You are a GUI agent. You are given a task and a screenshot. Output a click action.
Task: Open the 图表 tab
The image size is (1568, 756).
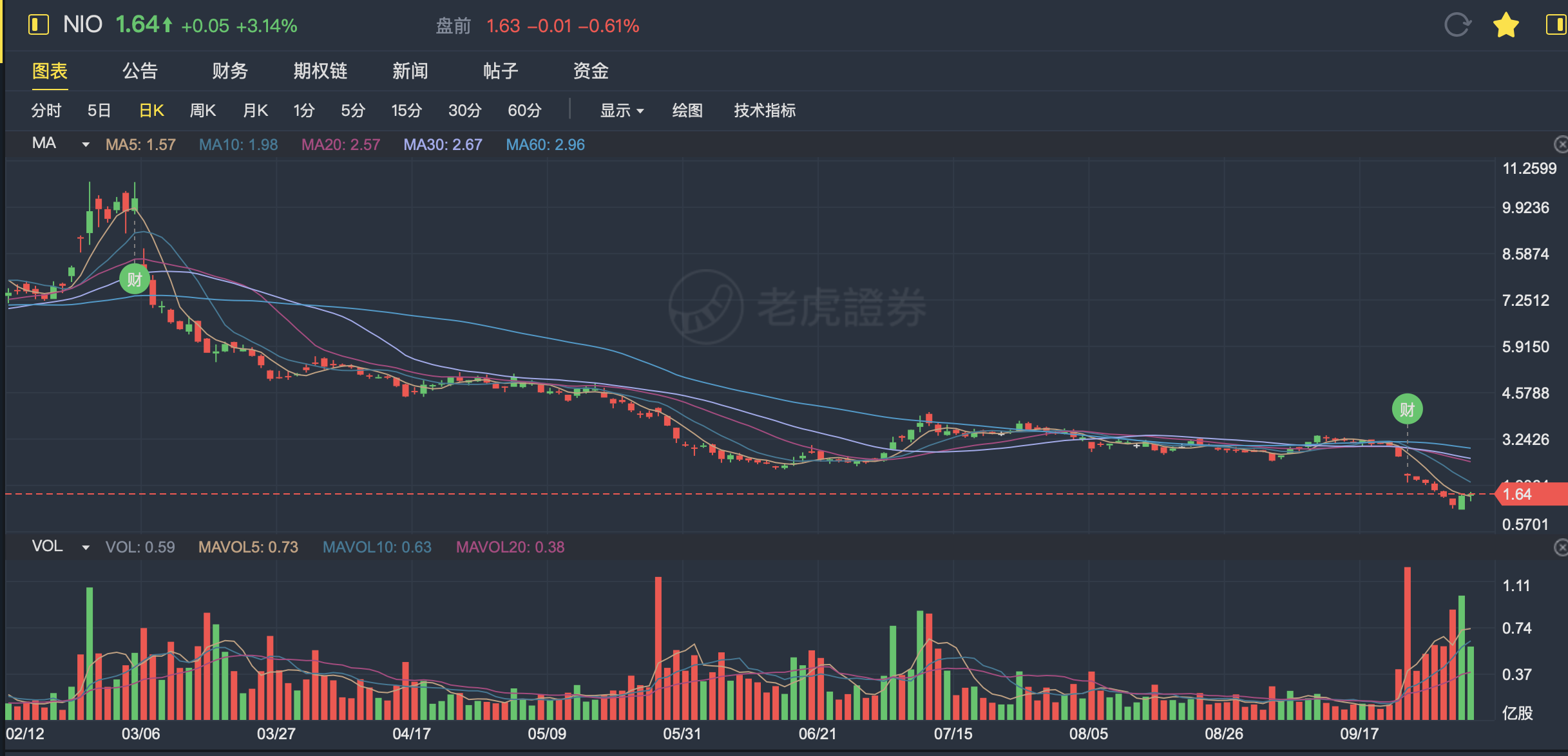pyautogui.click(x=50, y=71)
